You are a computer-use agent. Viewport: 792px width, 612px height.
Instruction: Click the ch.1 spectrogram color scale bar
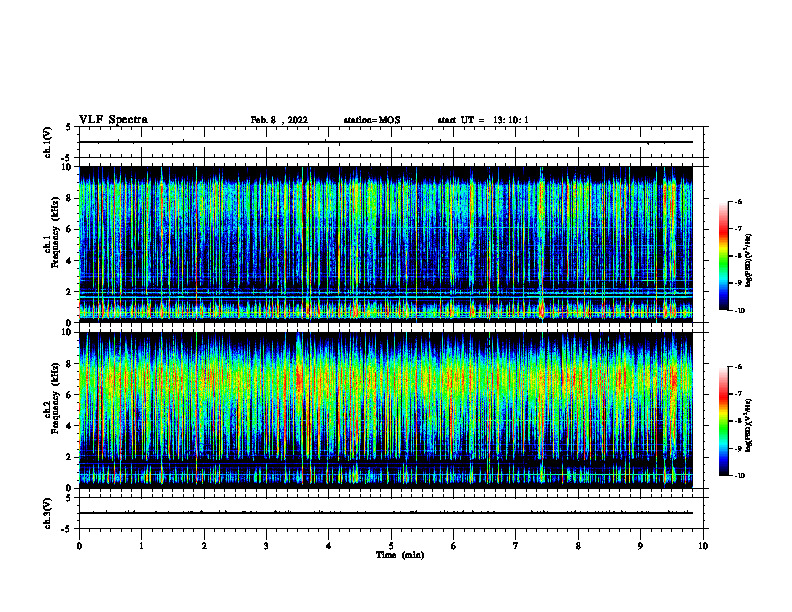click(723, 256)
